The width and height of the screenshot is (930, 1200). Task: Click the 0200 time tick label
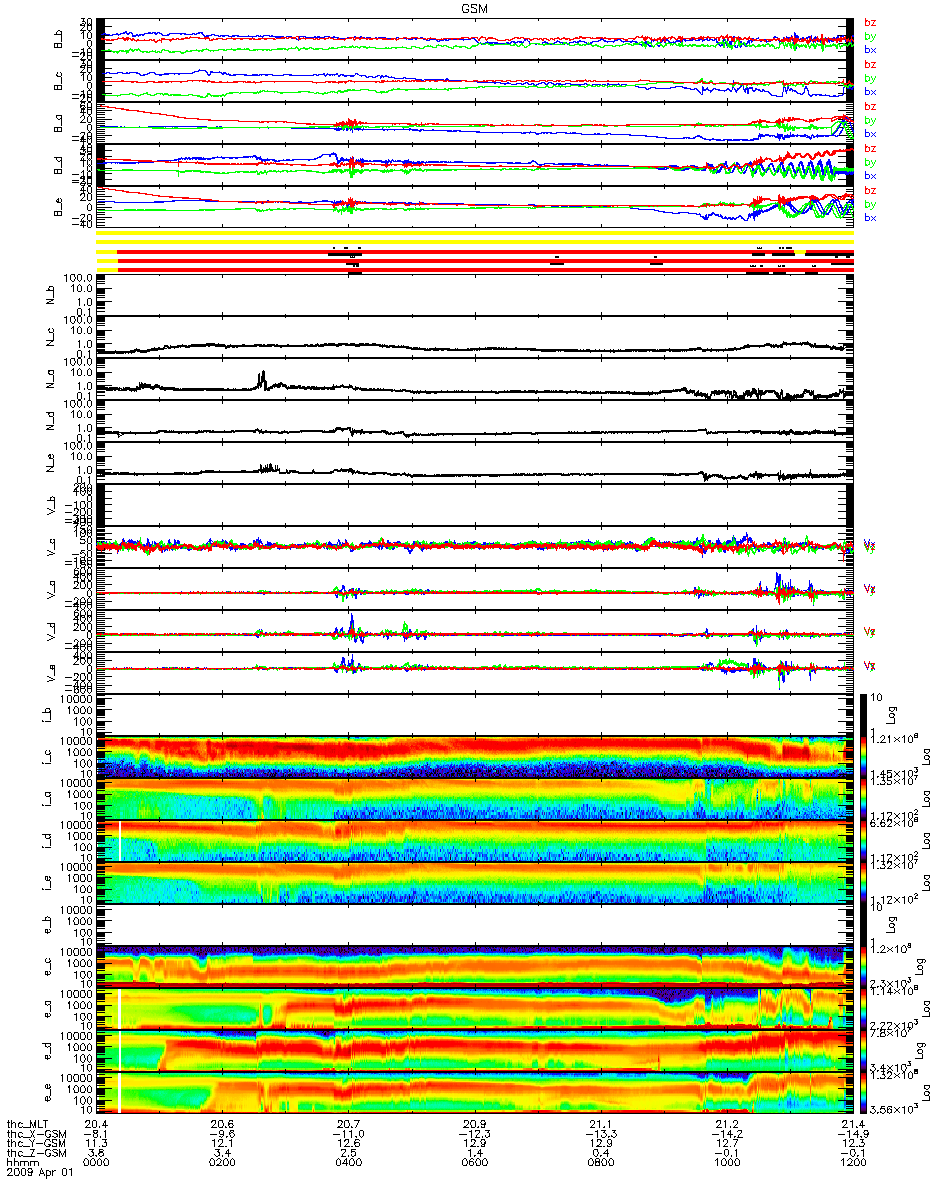(x=222, y=1163)
